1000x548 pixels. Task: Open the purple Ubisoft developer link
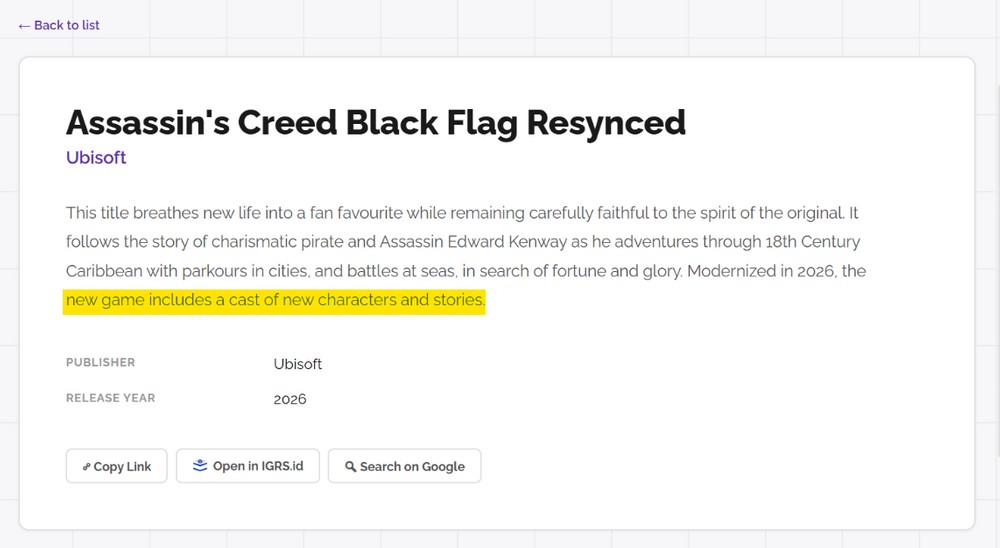(96, 157)
